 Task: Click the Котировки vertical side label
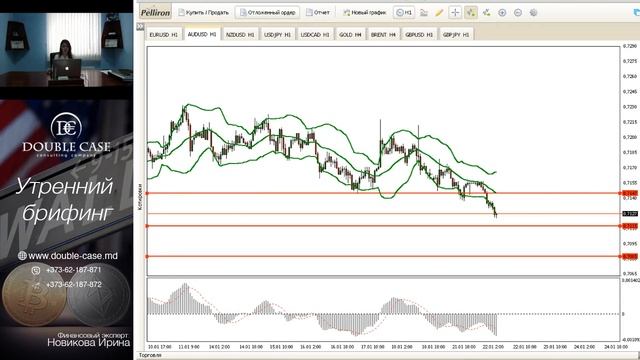point(140,197)
